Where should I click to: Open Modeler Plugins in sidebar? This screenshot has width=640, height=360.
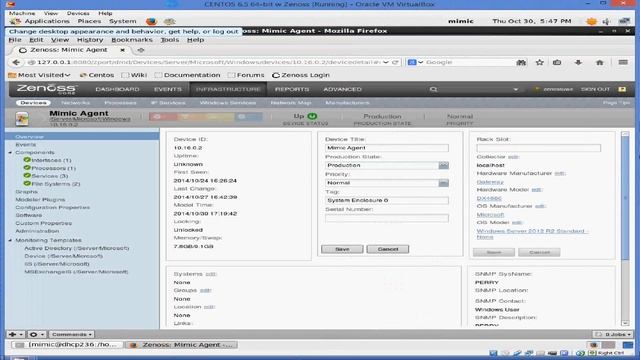pos(40,200)
